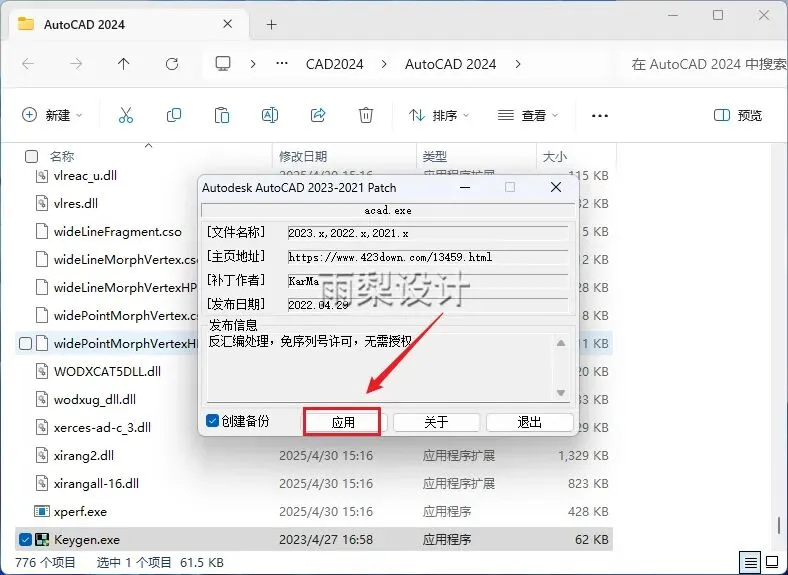Click the 发布信息 scroll up arrow
Viewport: 788px width, 575px height.
click(561, 343)
